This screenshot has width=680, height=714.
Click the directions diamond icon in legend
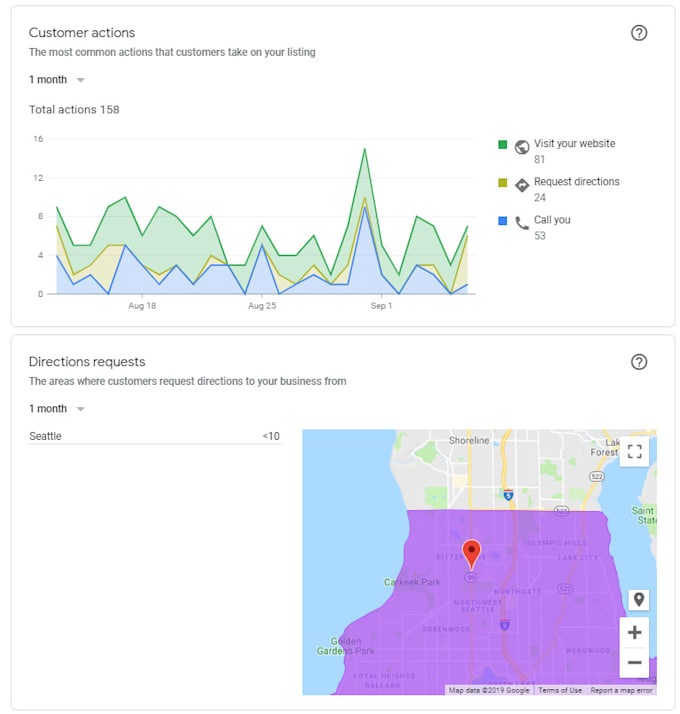(522, 185)
